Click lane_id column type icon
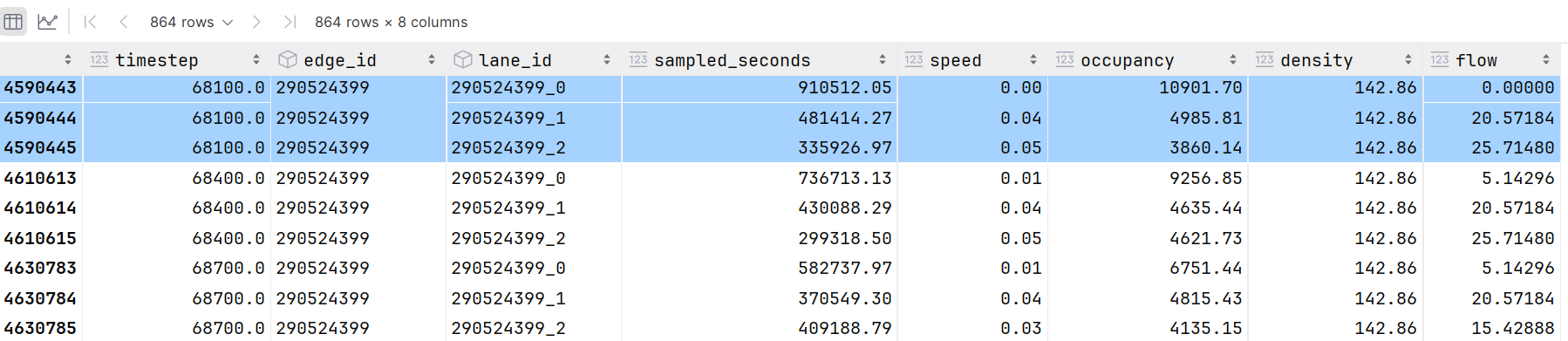Screen dimensions: 1568x341 tap(463, 59)
